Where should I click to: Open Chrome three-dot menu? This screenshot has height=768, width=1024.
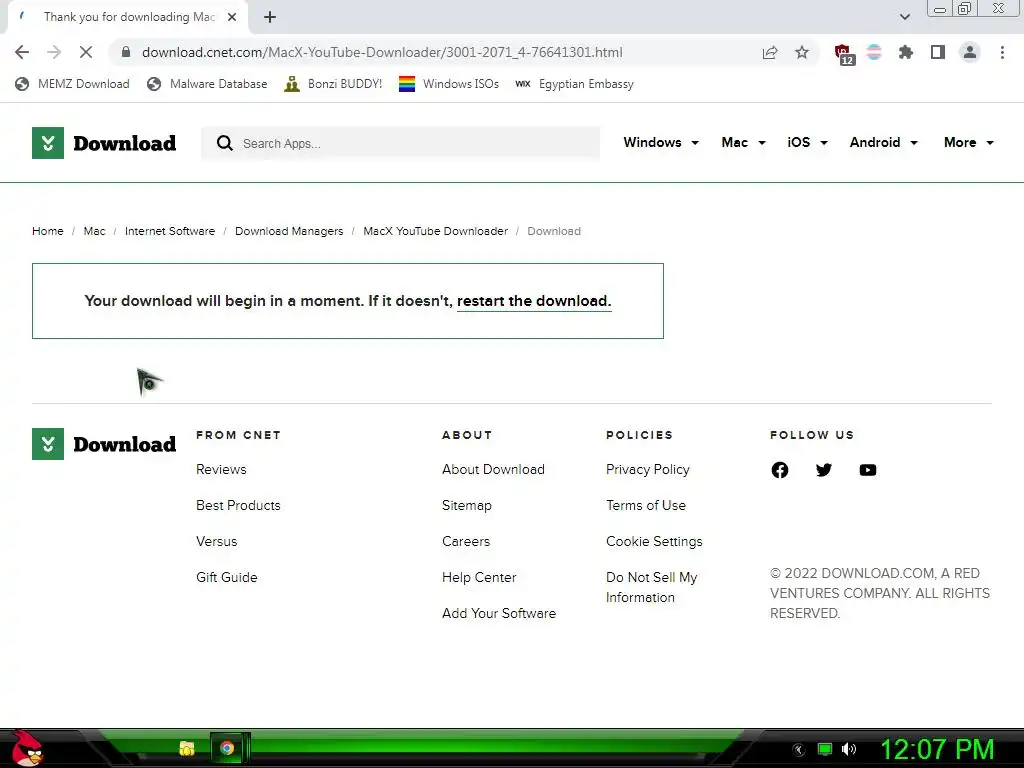[1002, 52]
